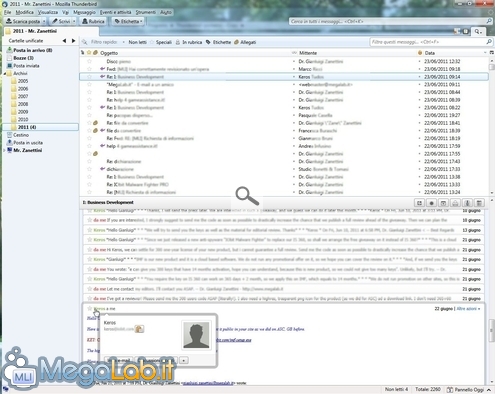Open the Etichetta tag dropdown in toolbar
Screen dimensions: 495x394
coord(128,21)
